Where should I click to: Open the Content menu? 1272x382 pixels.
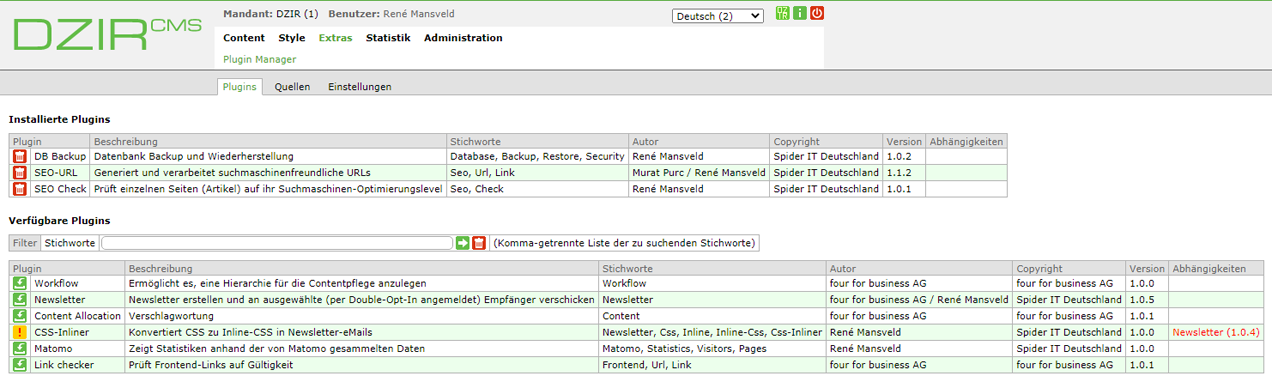pos(244,38)
